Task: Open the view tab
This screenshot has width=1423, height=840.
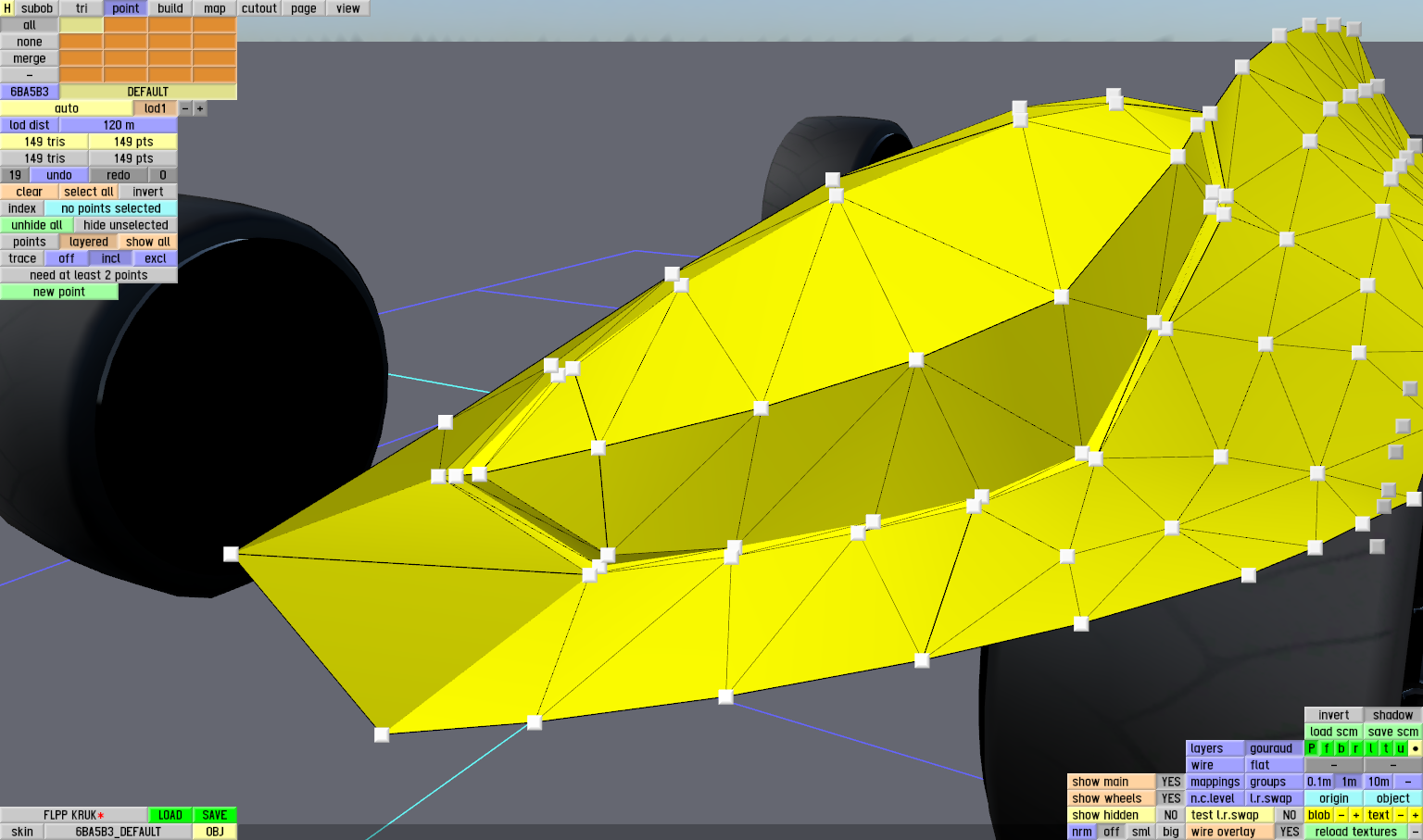Action: (348, 8)
